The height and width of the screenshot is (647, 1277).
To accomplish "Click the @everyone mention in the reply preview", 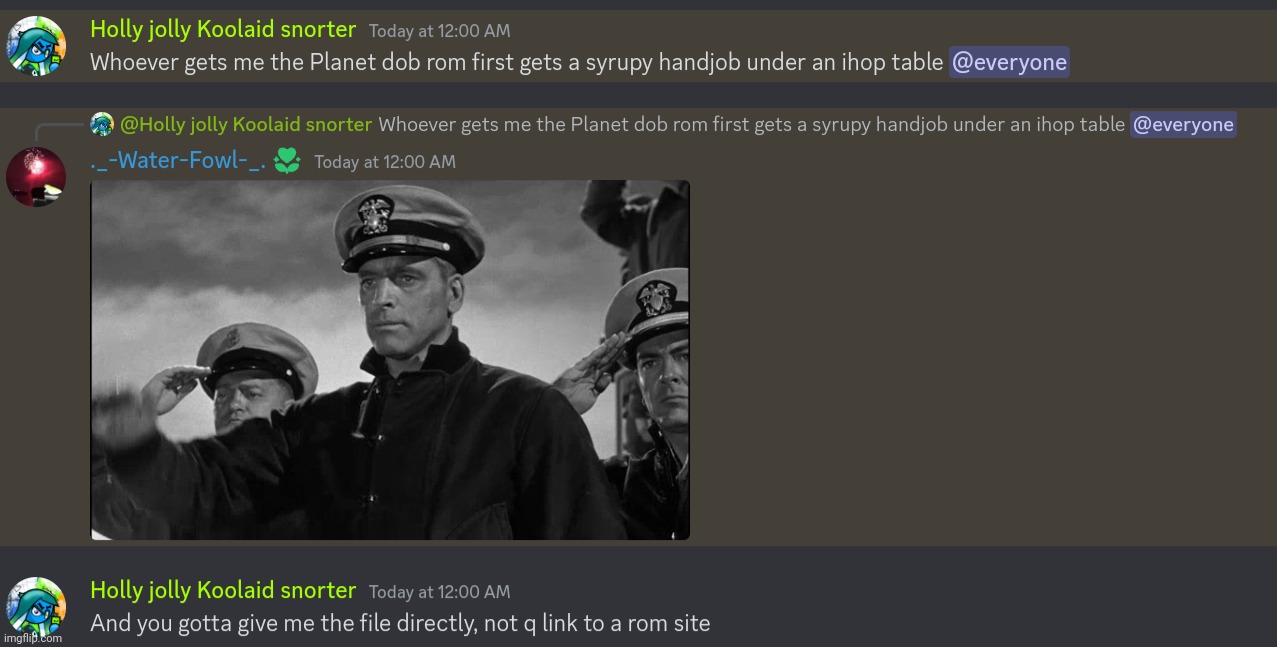I will [x=1183, y=124].
